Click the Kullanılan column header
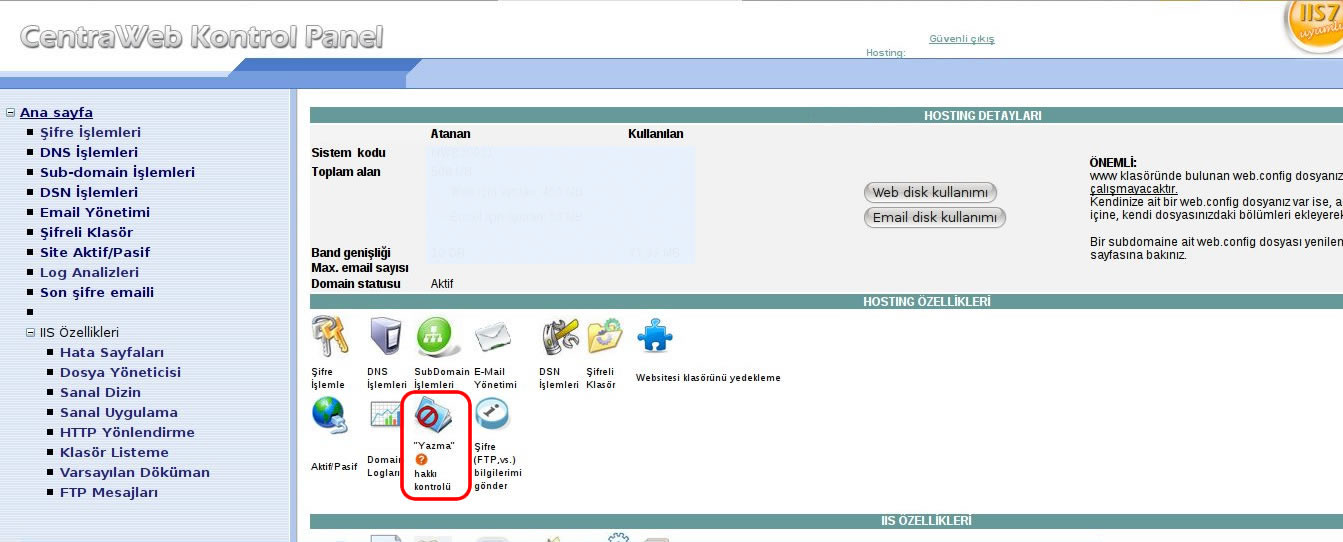 click(x=656, y=134)
